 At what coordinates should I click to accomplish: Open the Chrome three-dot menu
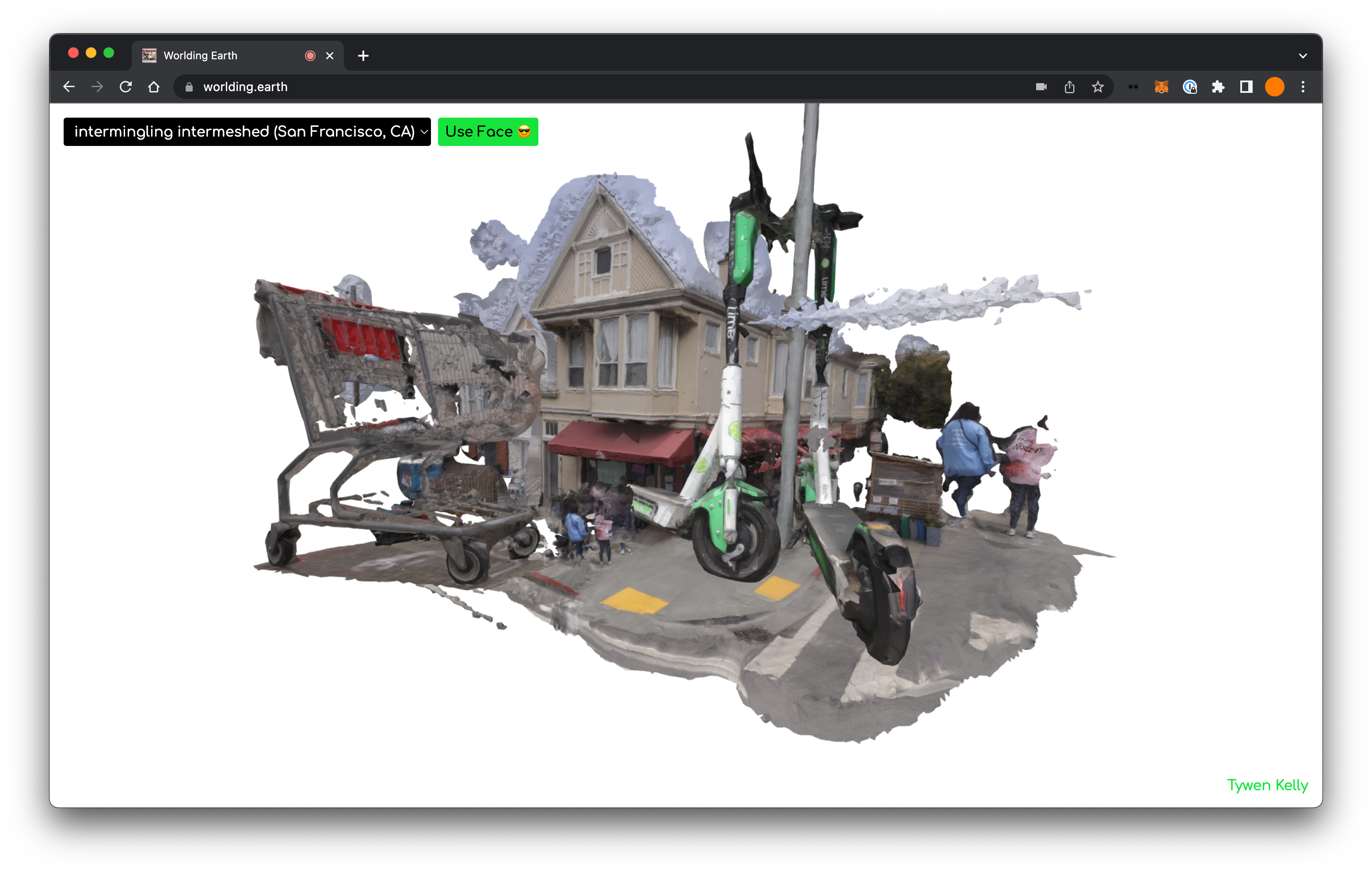click(x=1303, y=87)
